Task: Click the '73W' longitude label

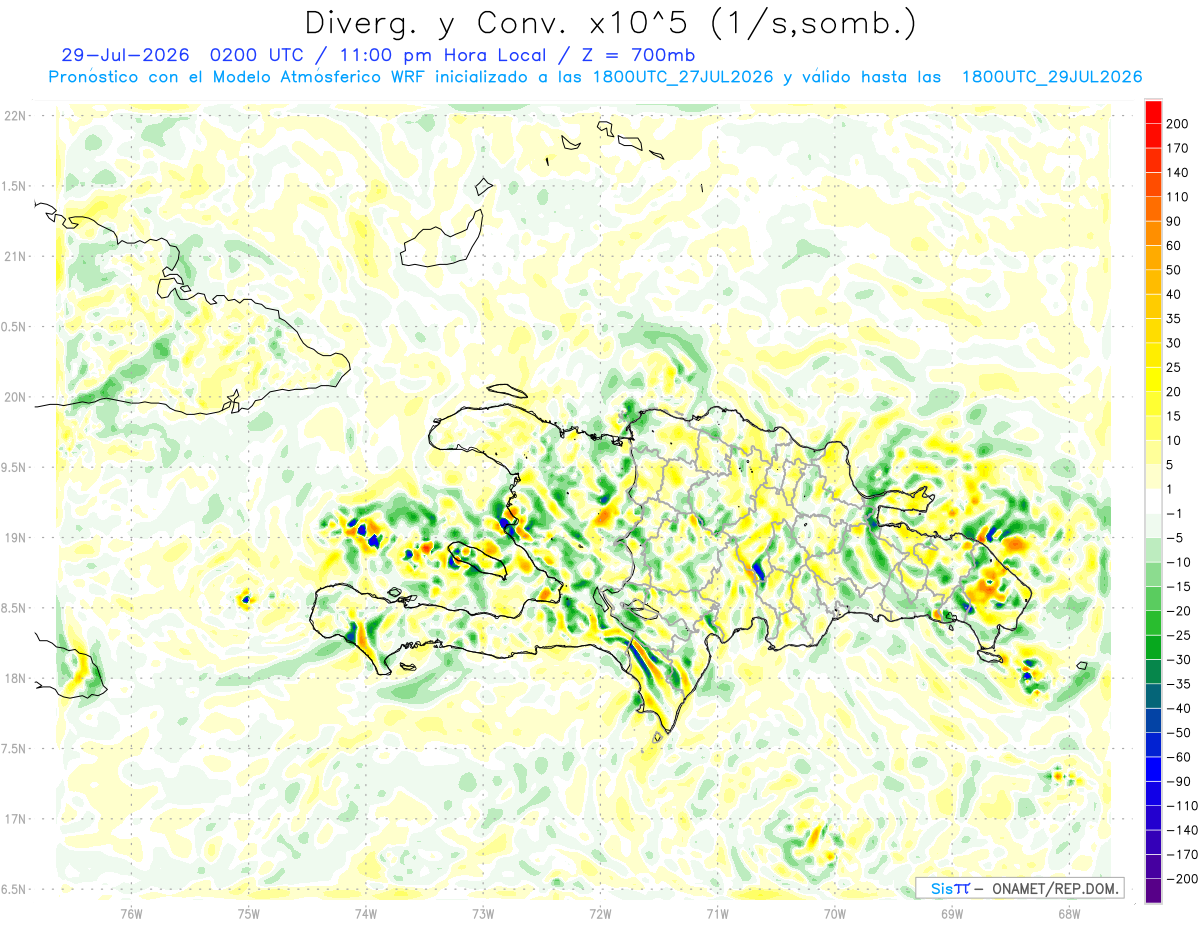Action: point(483,913)
